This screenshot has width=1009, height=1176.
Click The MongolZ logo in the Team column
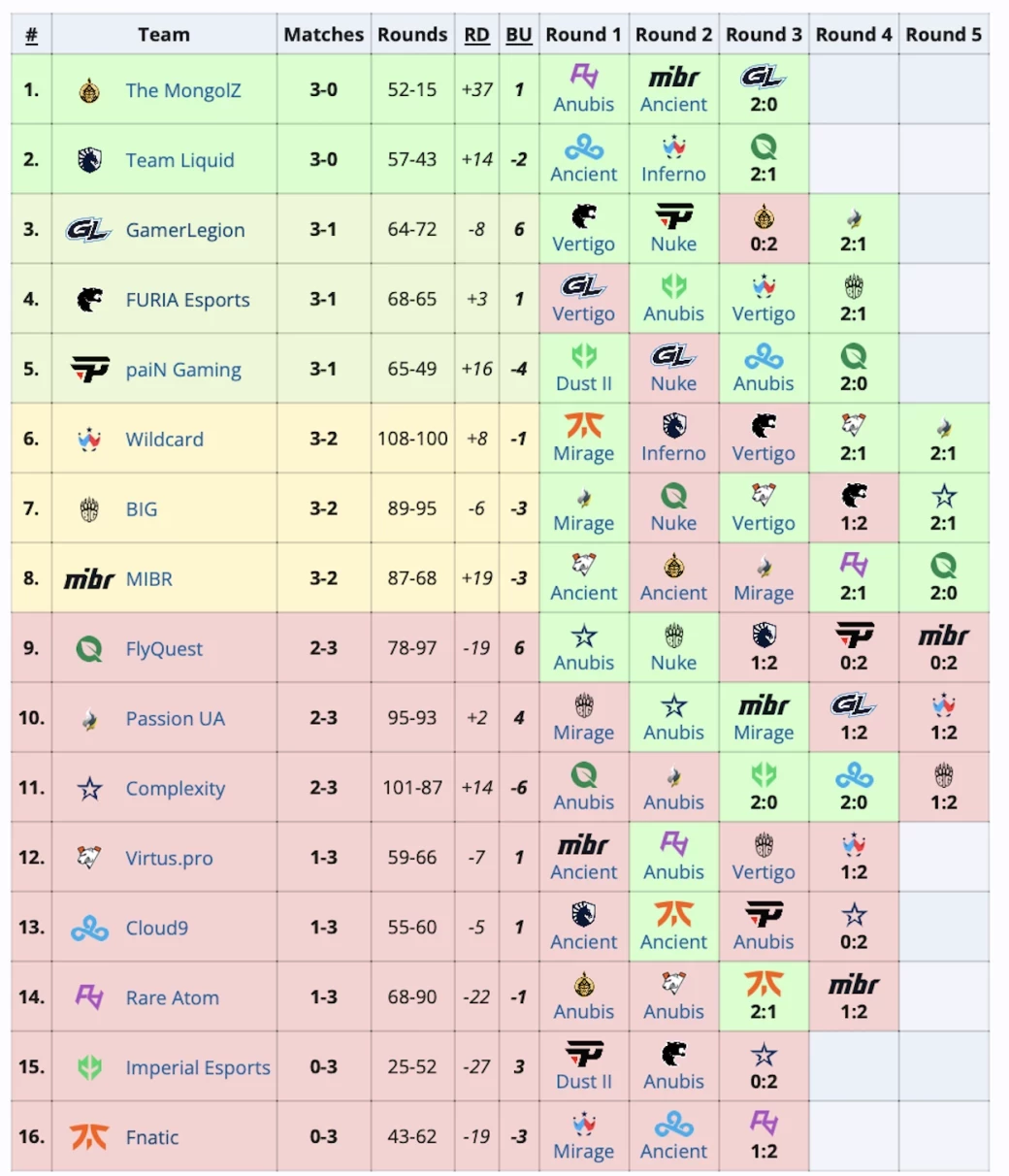(x=89, y=90)
